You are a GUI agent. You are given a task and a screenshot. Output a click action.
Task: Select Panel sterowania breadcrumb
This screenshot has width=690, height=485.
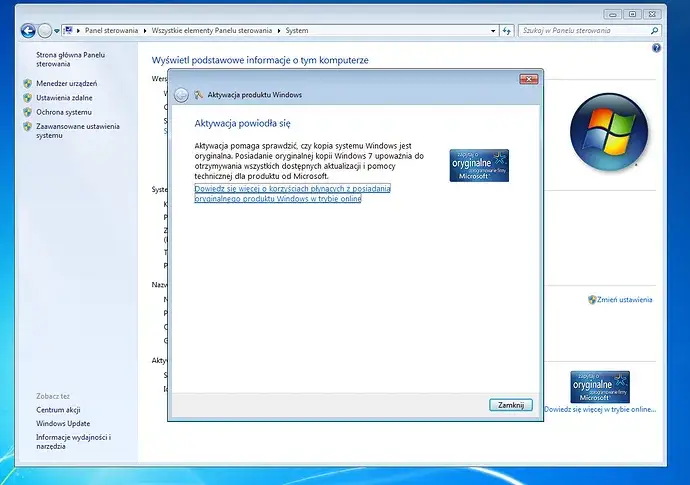tap(111, 30)
